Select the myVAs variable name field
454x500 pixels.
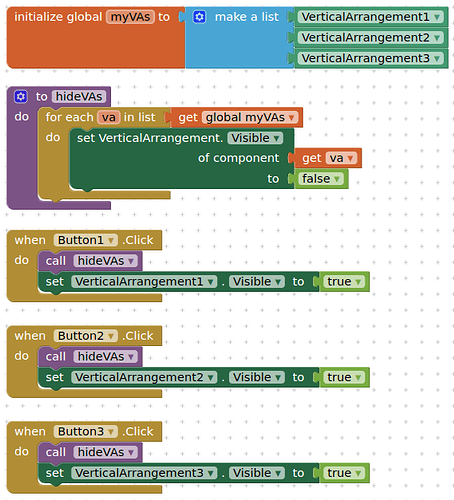(130, 17)
